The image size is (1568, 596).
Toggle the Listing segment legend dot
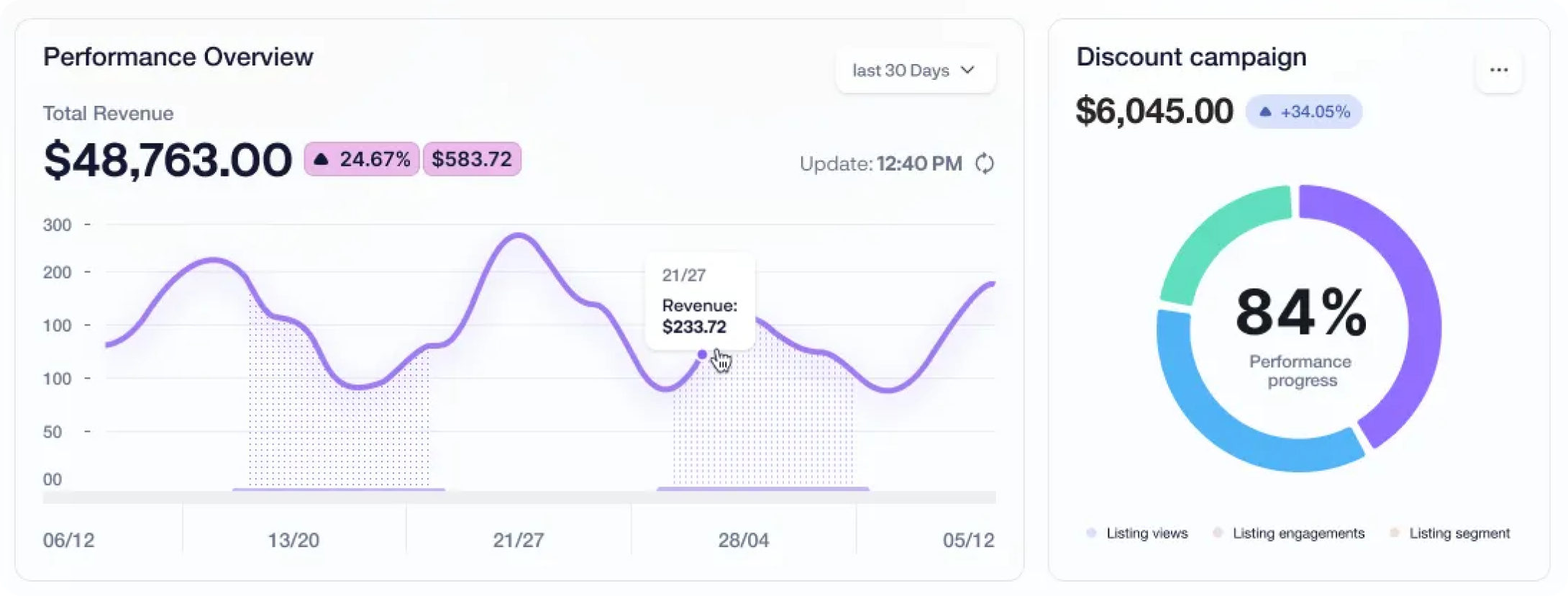1394,533
